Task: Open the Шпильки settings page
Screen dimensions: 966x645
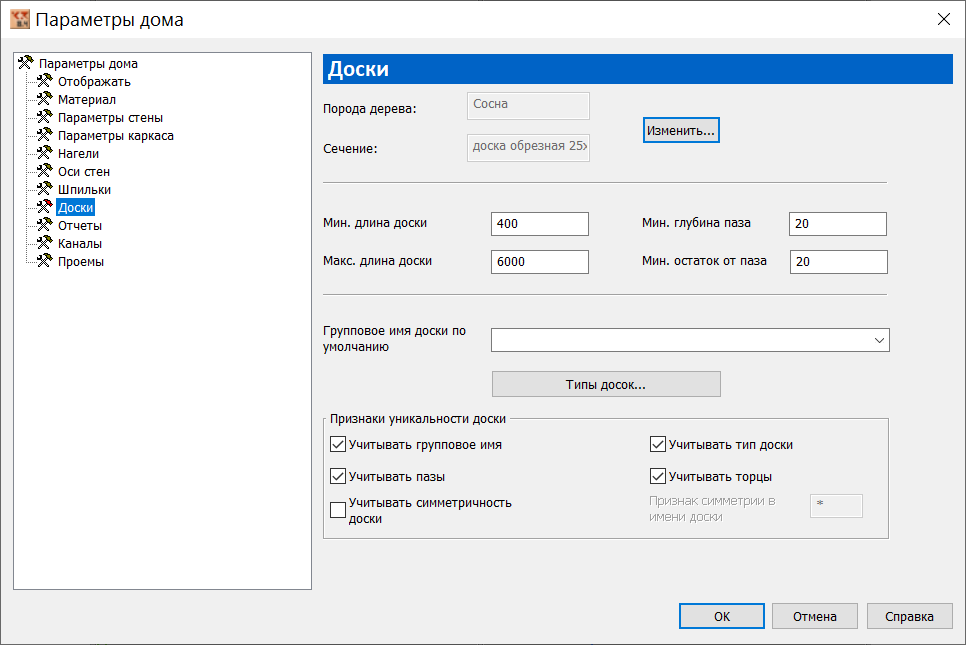Action: pos(84,189)
